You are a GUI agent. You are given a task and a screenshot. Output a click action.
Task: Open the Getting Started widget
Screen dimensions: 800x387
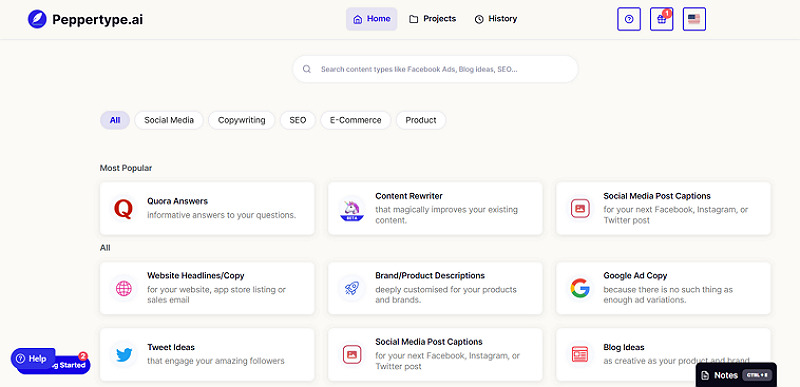(71, 365)
